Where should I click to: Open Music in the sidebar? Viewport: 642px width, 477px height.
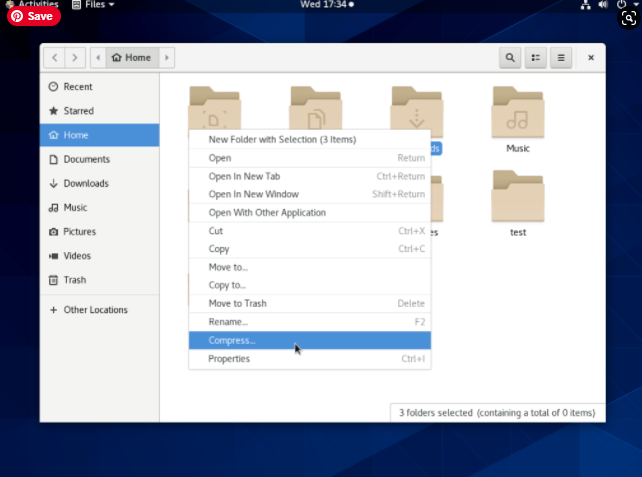[x=99, y=208]
